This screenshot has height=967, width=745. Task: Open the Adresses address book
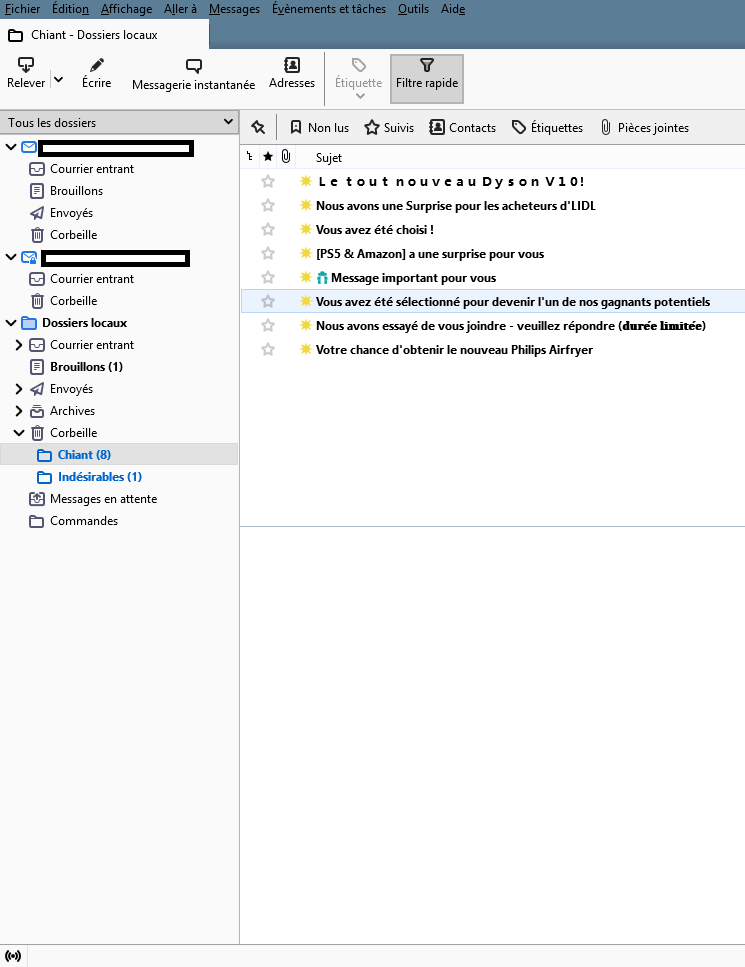point(292,66)
